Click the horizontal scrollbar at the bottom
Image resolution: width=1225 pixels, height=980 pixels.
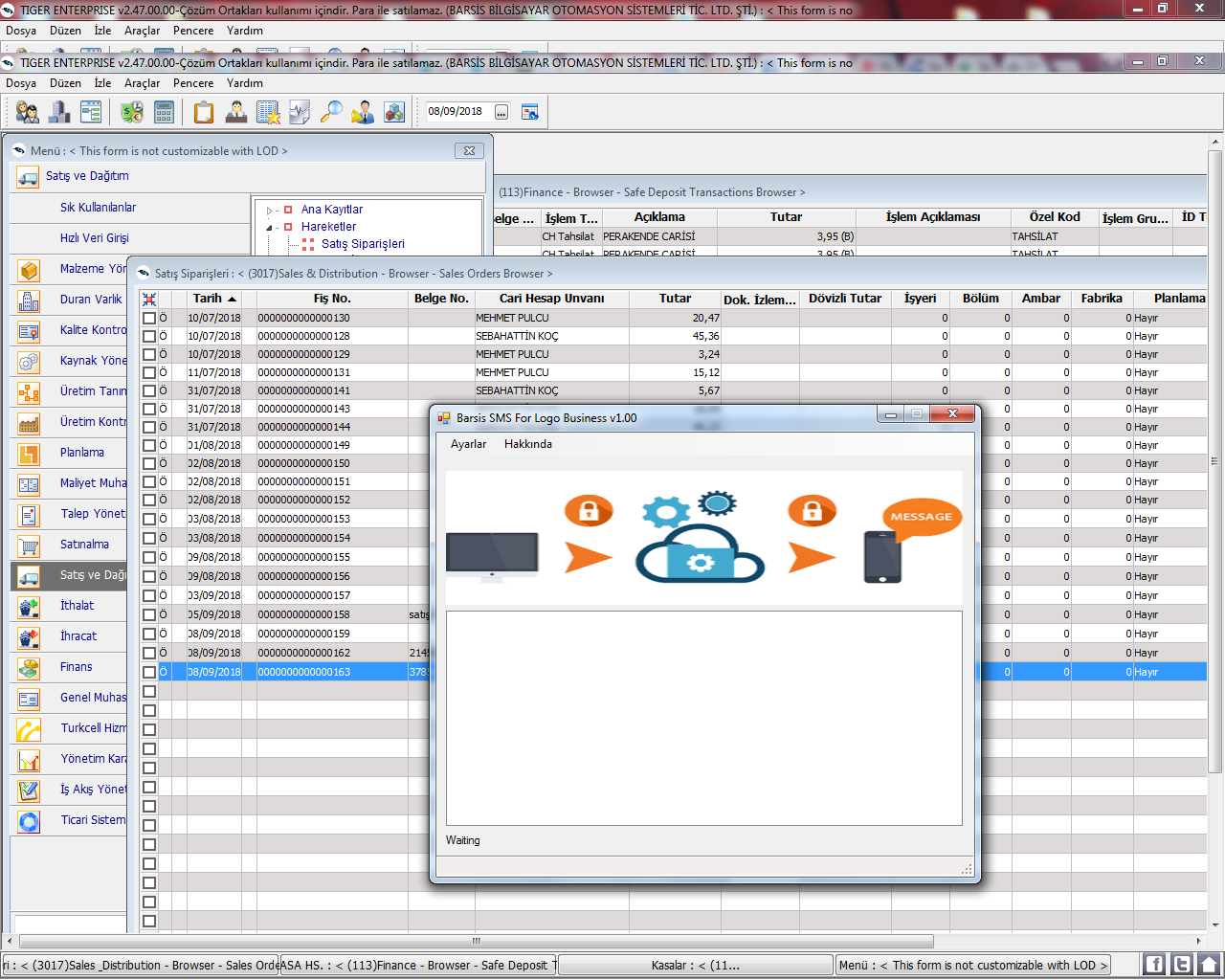476,941
